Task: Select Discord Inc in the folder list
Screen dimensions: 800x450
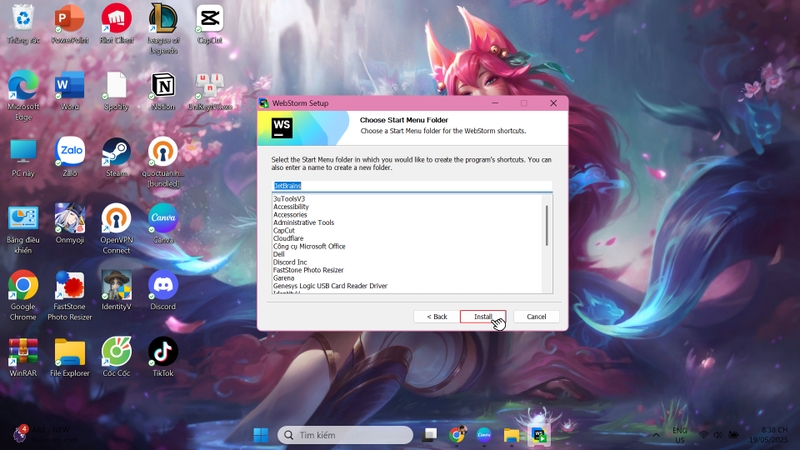Action: (x=290, y=262)
